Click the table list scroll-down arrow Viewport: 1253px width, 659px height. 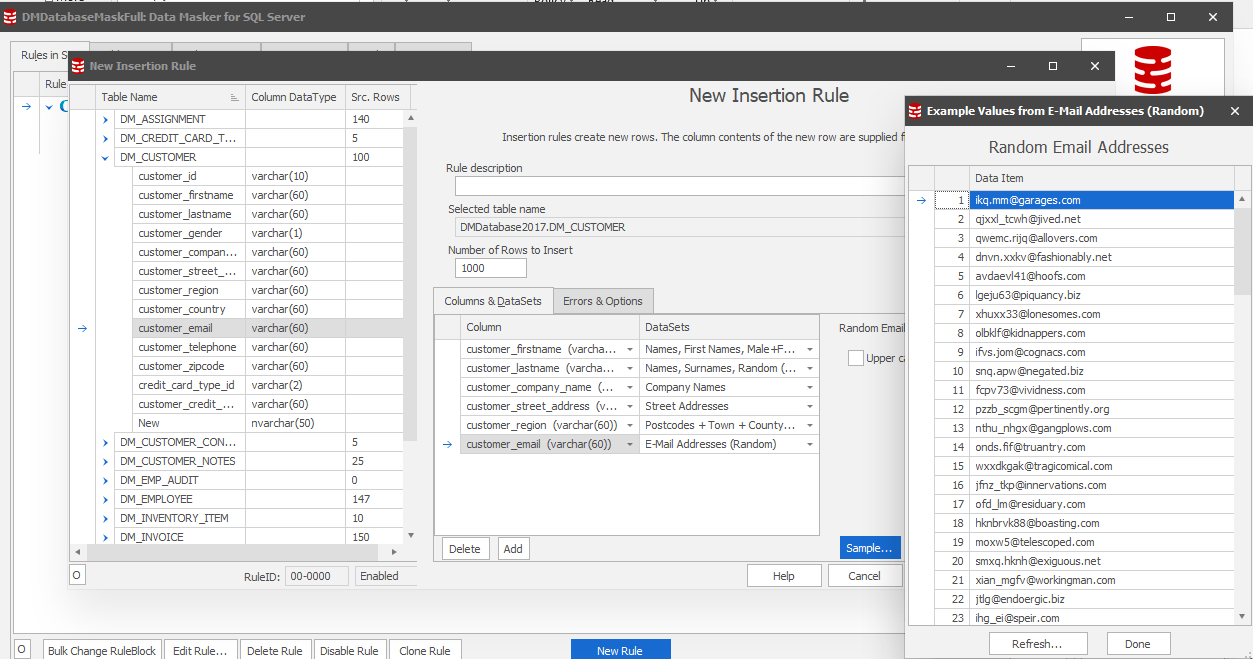[x=410, y=534]
